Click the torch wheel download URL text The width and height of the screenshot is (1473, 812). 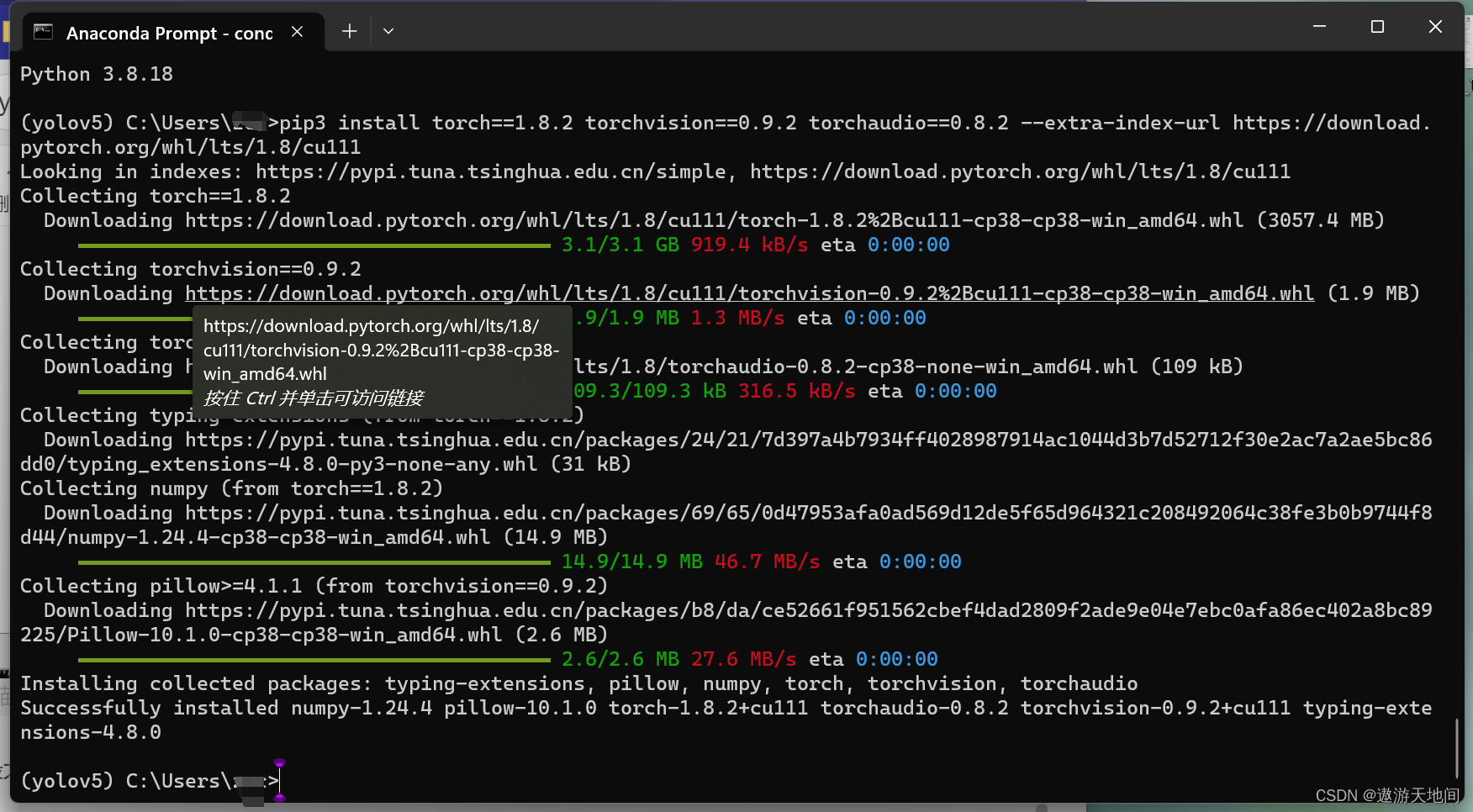(714, 220)
